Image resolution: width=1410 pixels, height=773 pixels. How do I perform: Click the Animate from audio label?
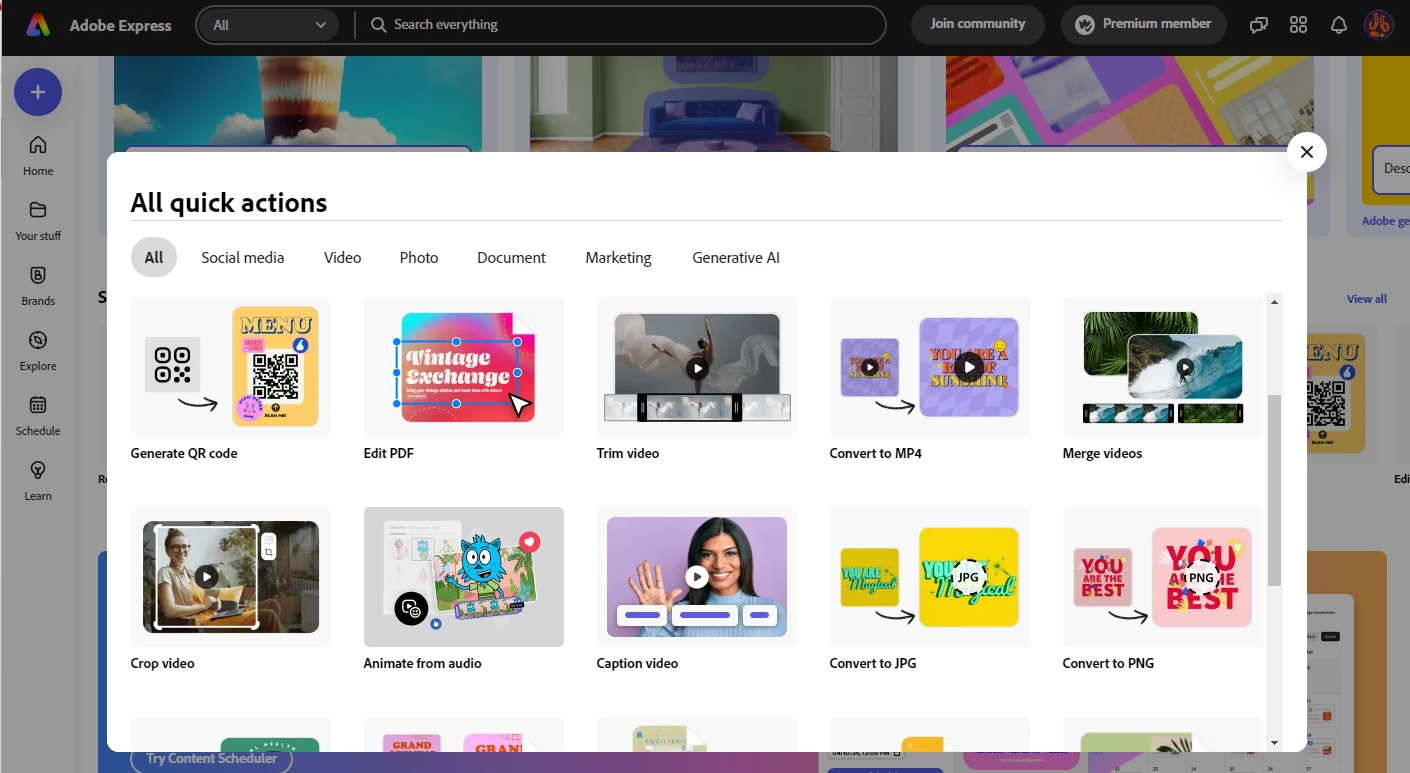tap(423, 663)
